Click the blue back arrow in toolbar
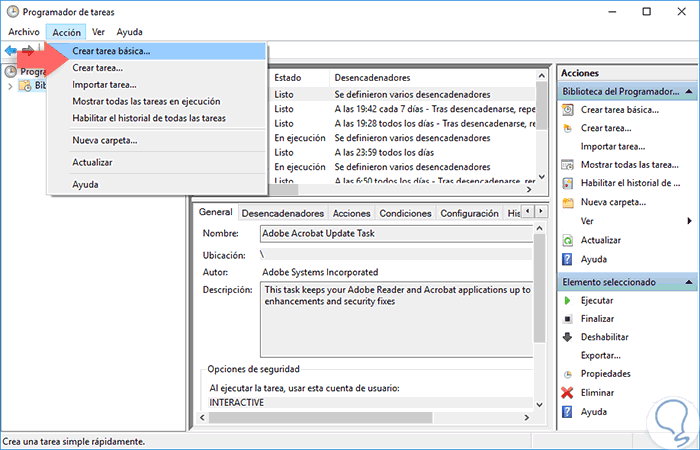 tap(11, 50)
